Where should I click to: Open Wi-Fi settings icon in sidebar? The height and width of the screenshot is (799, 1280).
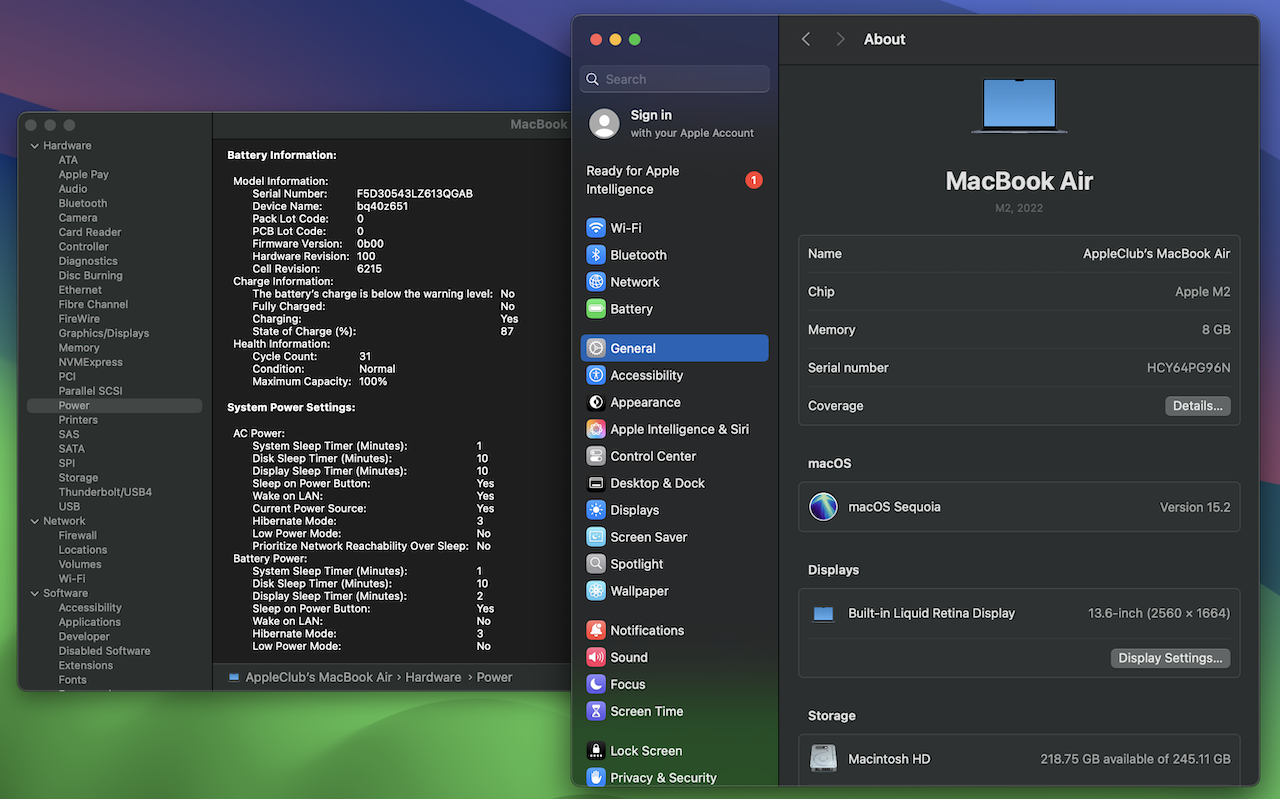596,228
